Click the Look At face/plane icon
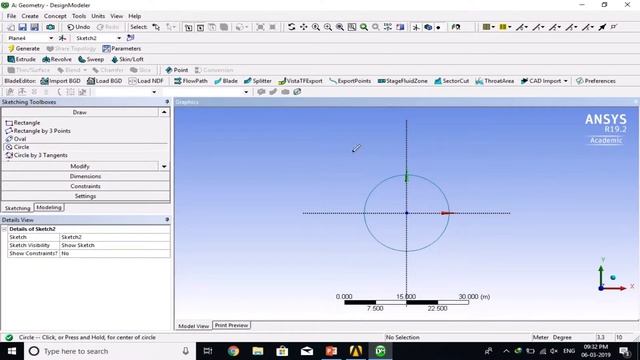This screenshot has height=360, width=640. click(456, 27)
